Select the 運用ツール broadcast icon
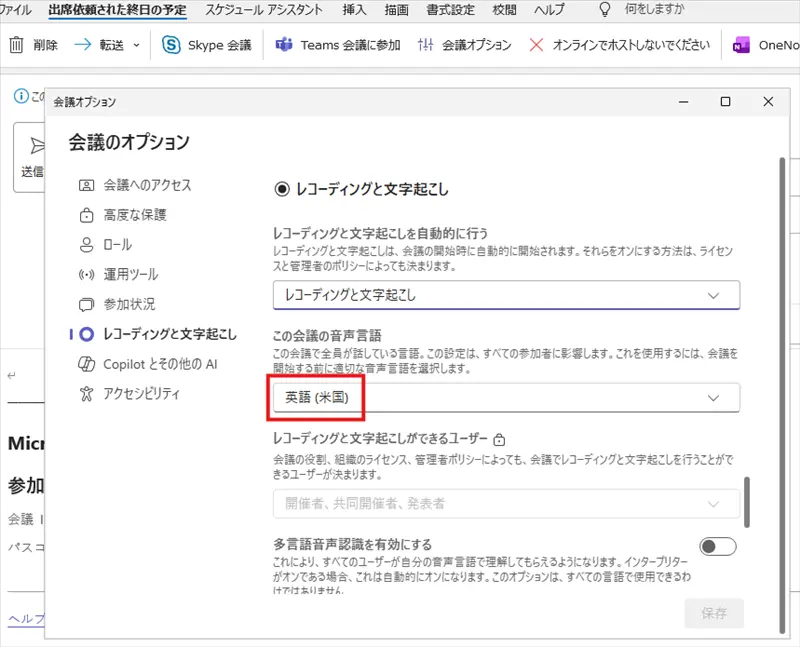 86,275
